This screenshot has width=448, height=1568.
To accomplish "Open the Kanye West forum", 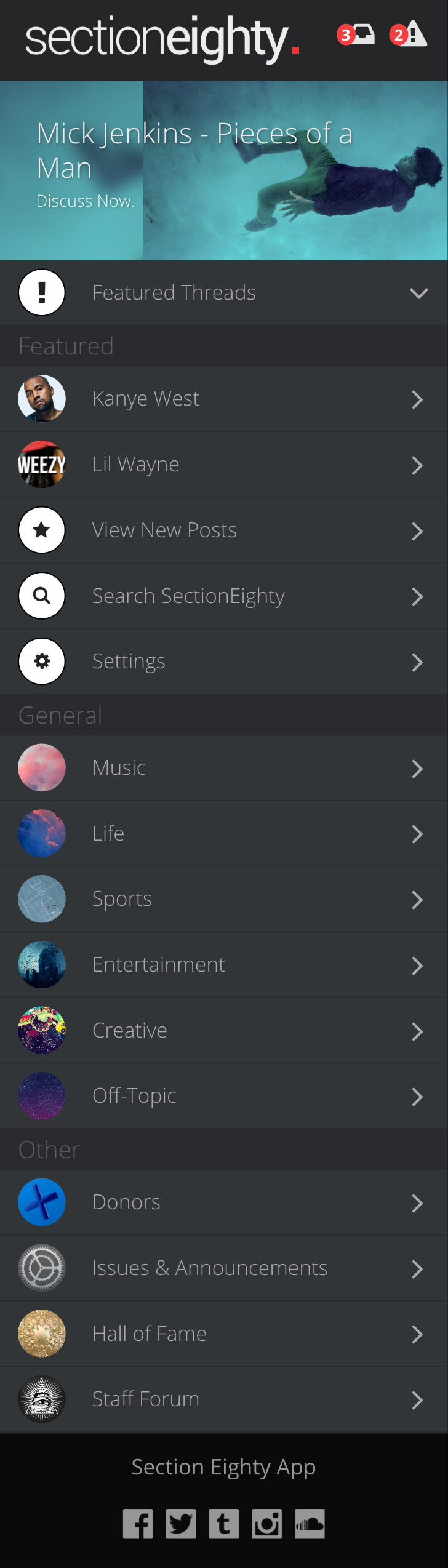I will (x=224, y=399).
